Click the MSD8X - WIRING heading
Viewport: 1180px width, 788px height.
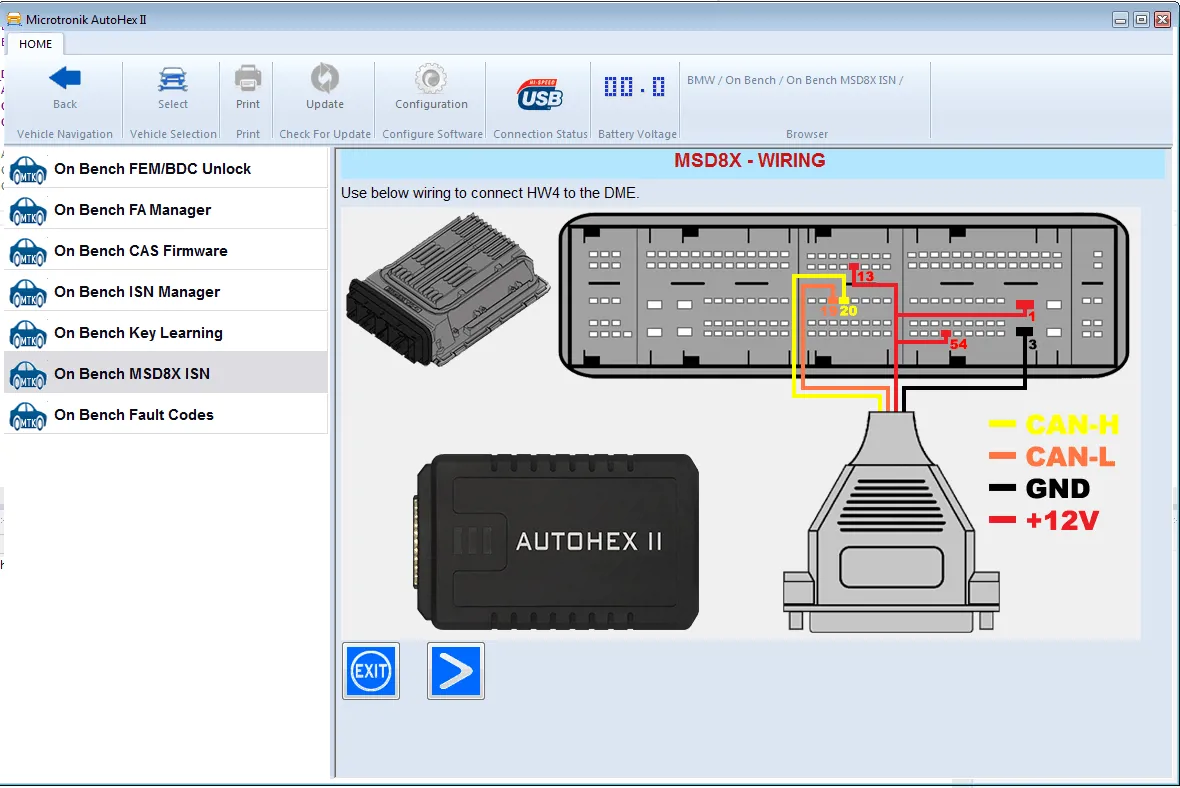[750, 160]
